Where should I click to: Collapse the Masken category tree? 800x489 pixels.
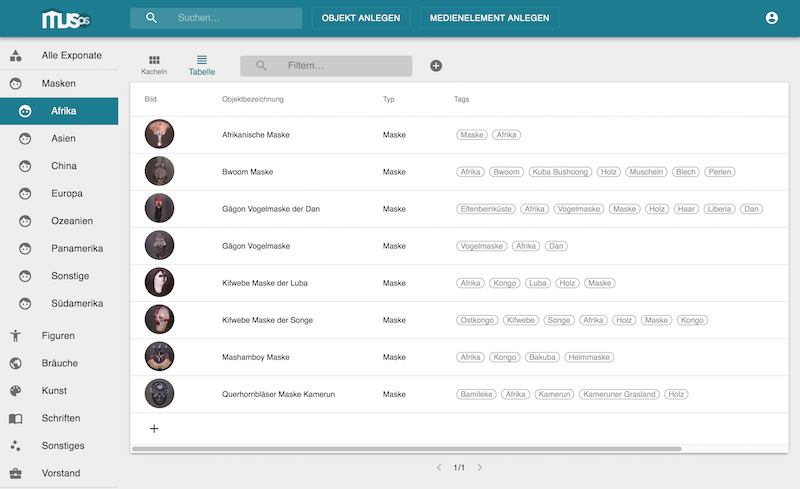click(x=58, y=83)
